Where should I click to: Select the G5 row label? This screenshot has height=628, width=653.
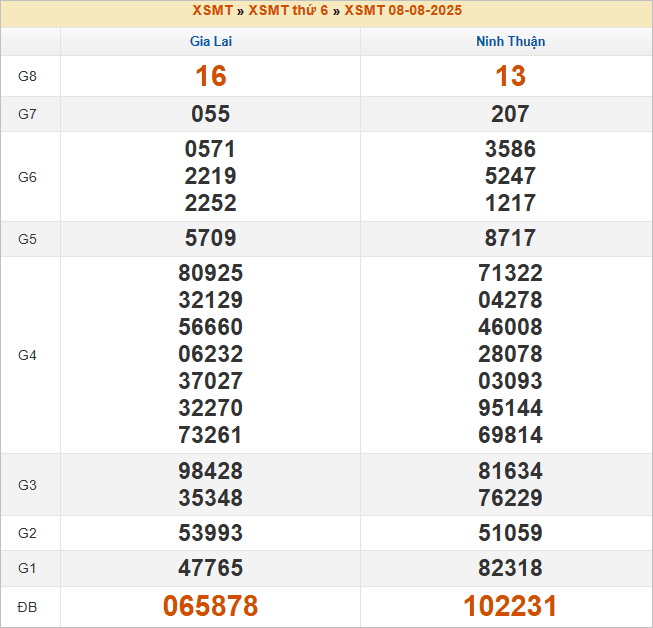(27, 239)
